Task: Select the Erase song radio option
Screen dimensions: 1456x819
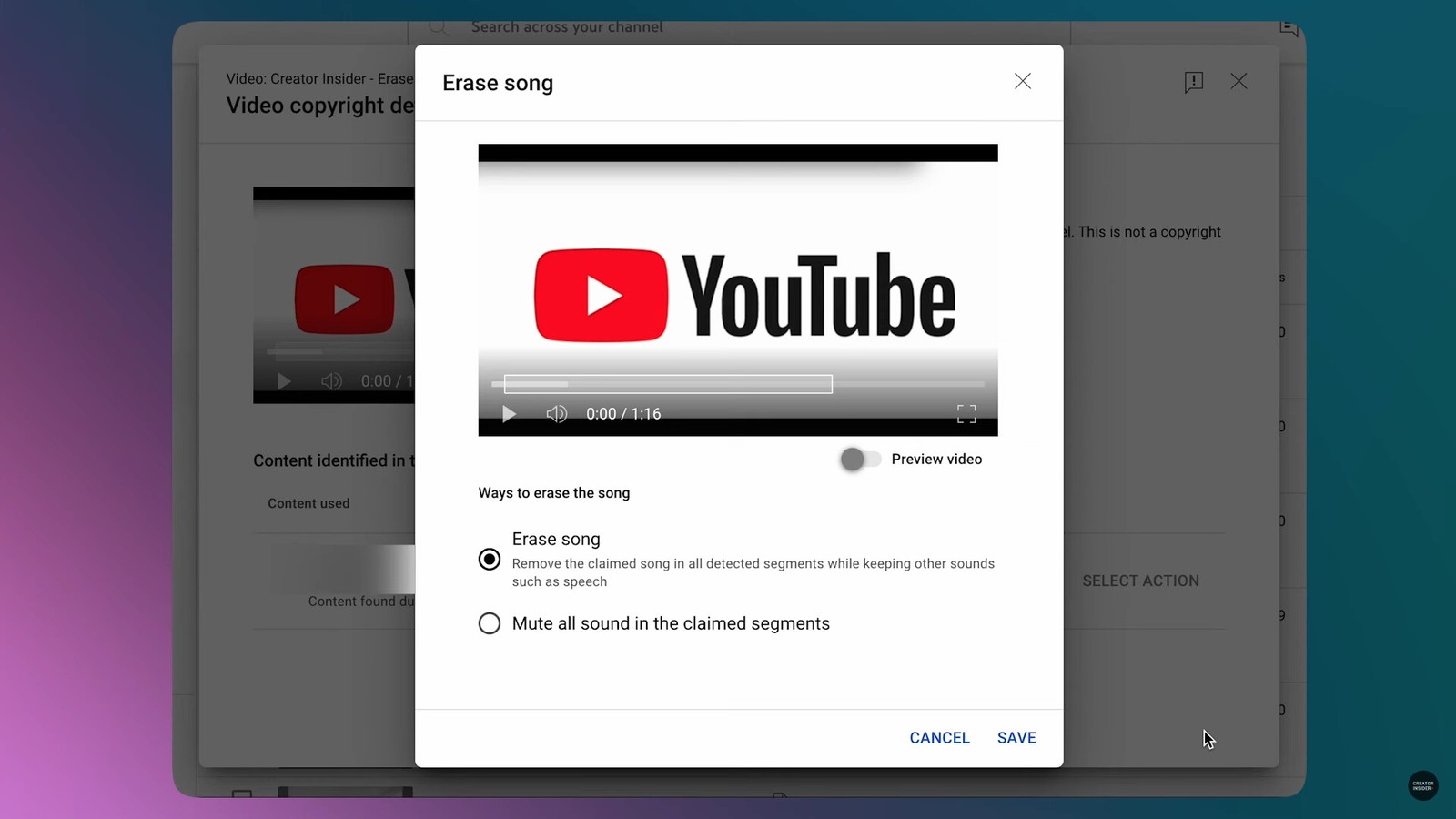Action: [490, 559]
